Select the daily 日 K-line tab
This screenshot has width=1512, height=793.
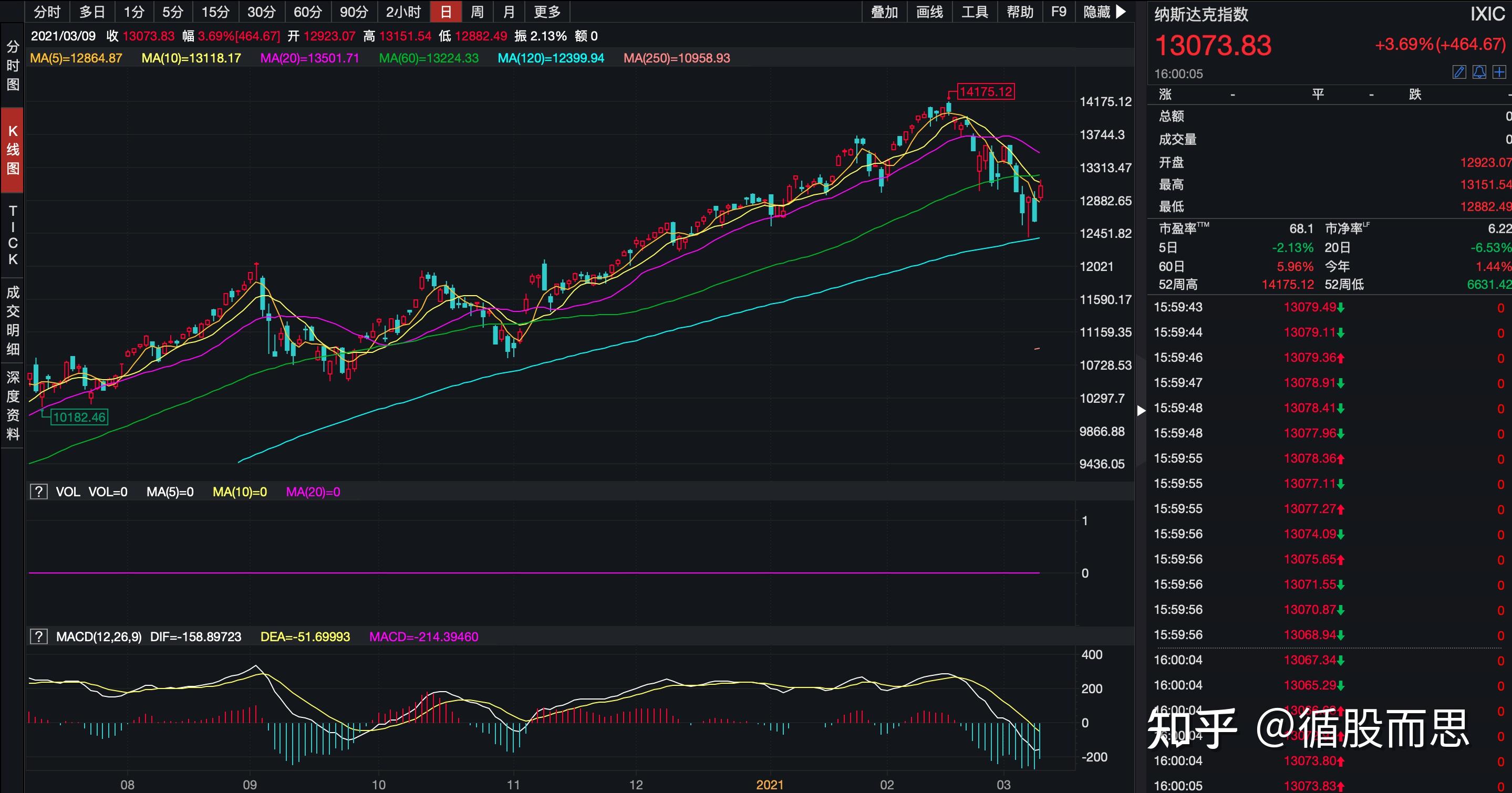446,12
